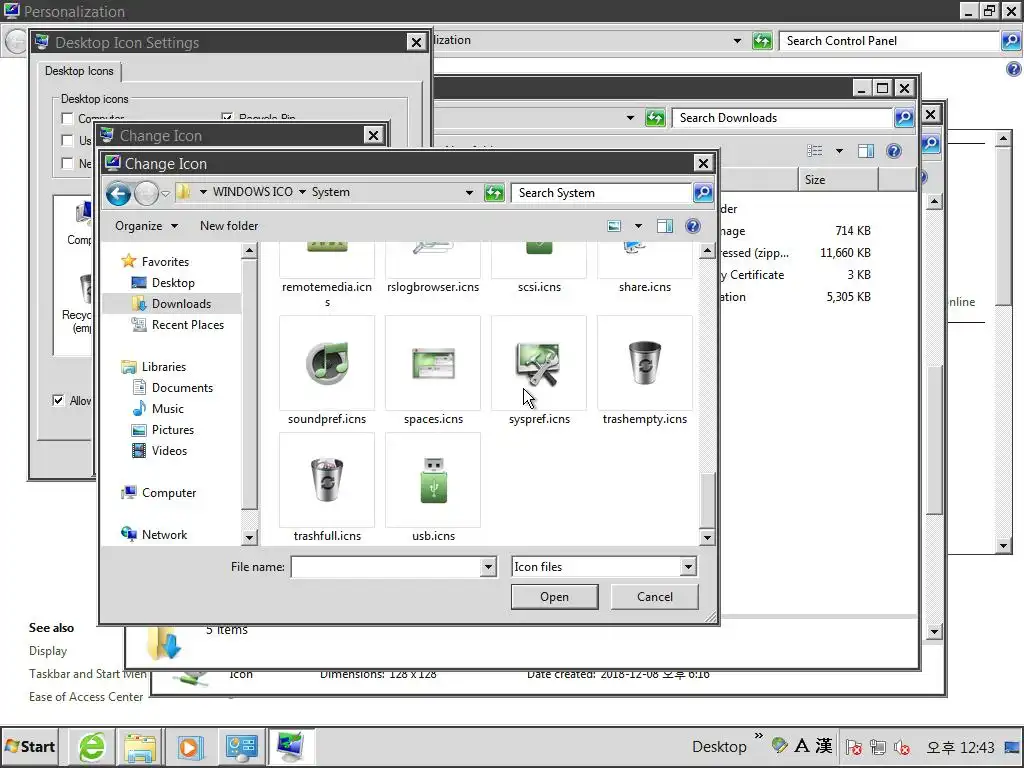
Task: Open the Icon files type dropdown
Action: click(x=688, y=567)
